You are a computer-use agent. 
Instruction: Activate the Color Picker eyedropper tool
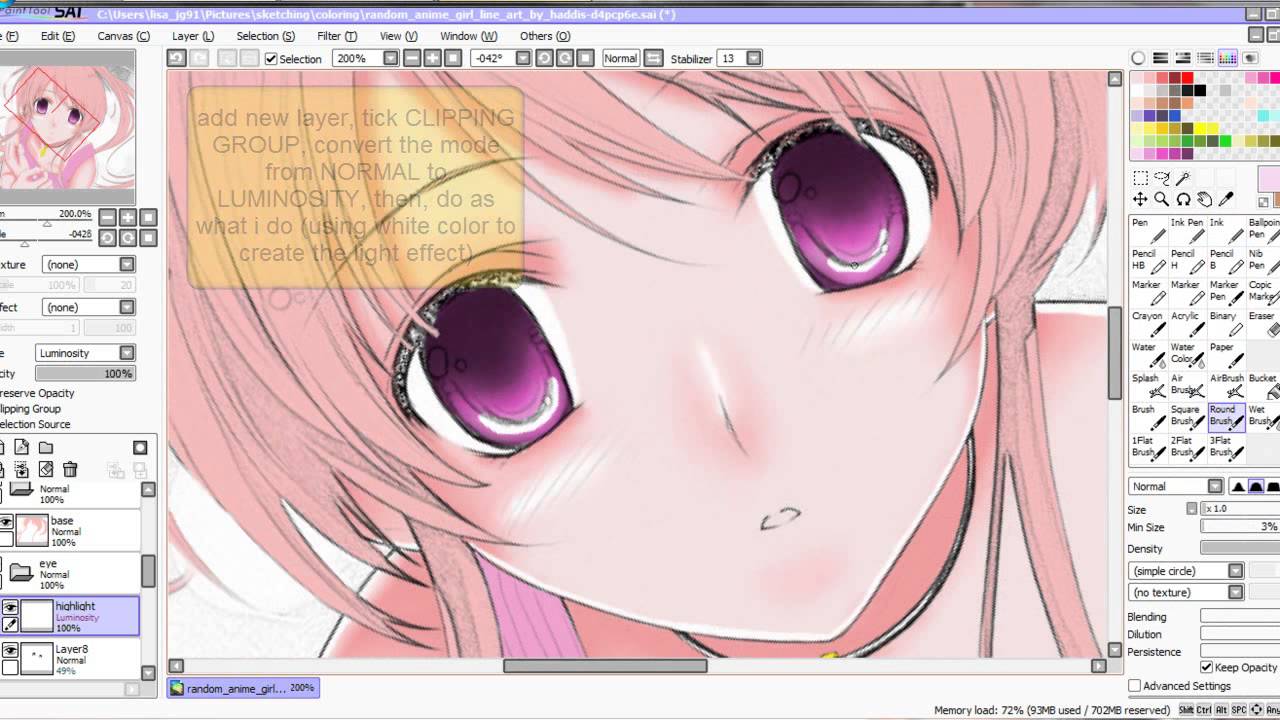1227,200
